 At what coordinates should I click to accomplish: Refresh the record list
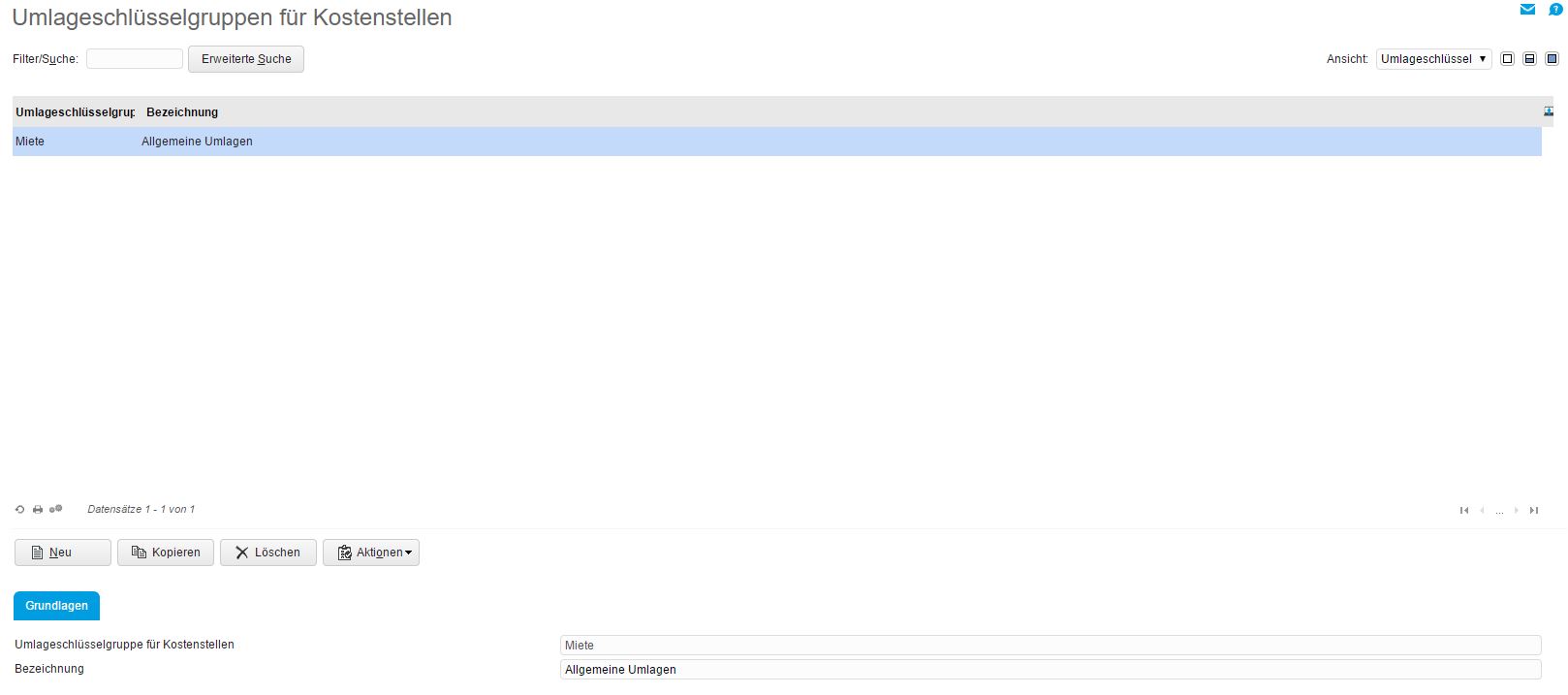pyautogui.click(x=19, y=509)
